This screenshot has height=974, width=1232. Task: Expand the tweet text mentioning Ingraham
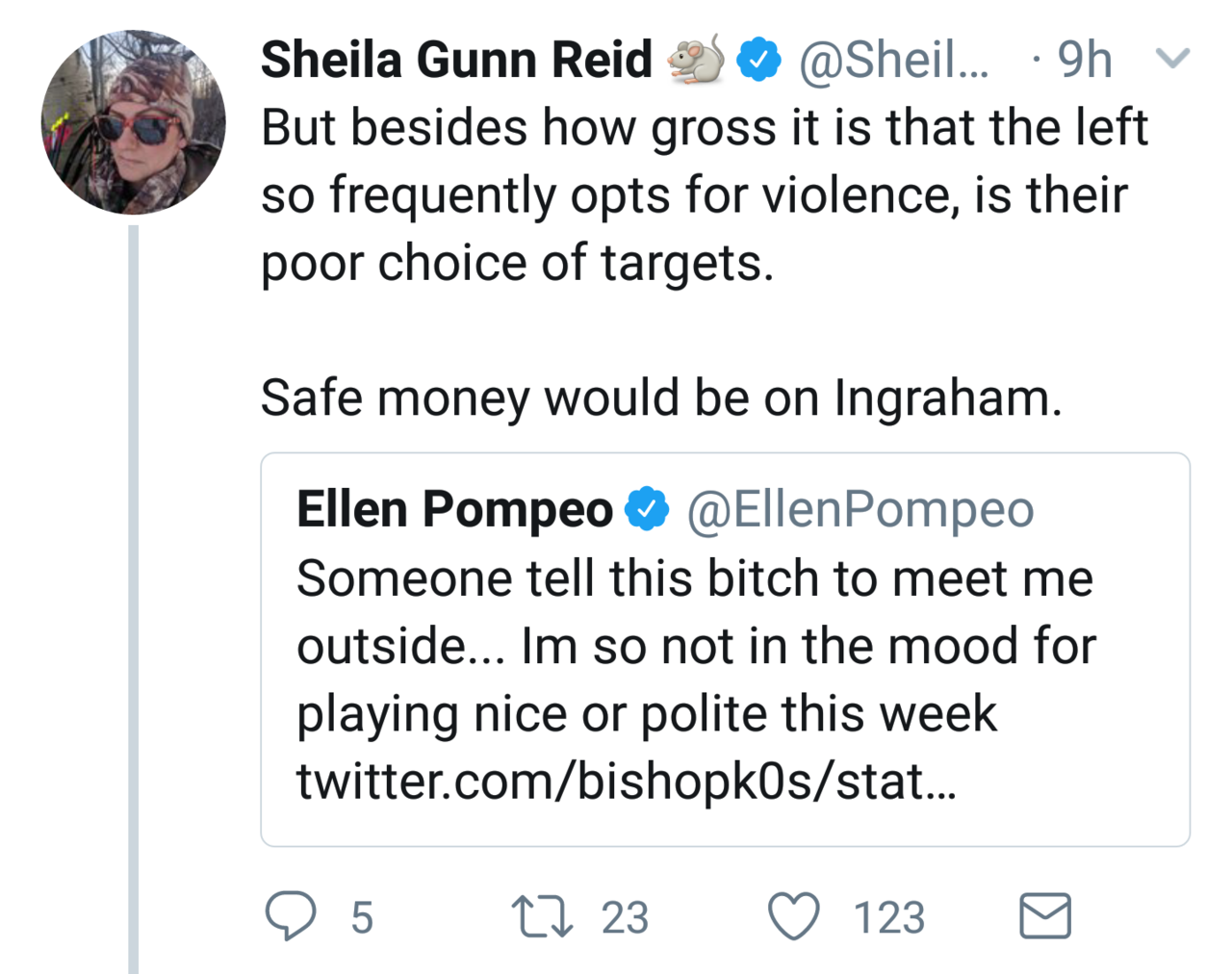tap(660, 397)
